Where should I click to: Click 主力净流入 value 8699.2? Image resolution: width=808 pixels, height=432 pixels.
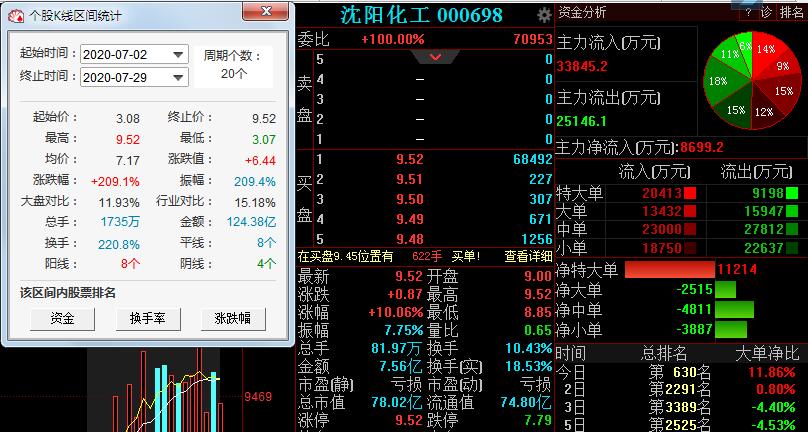pos(702,148)
